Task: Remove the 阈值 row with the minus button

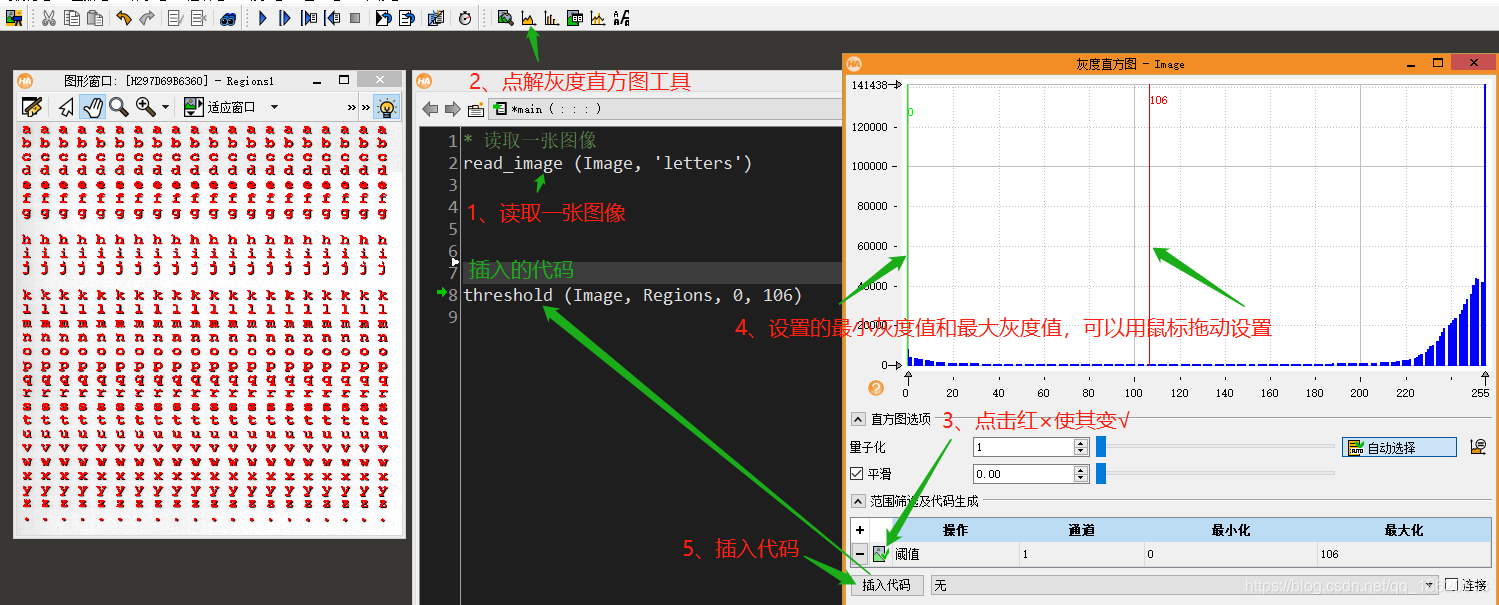Action: (x=860, y=554)
